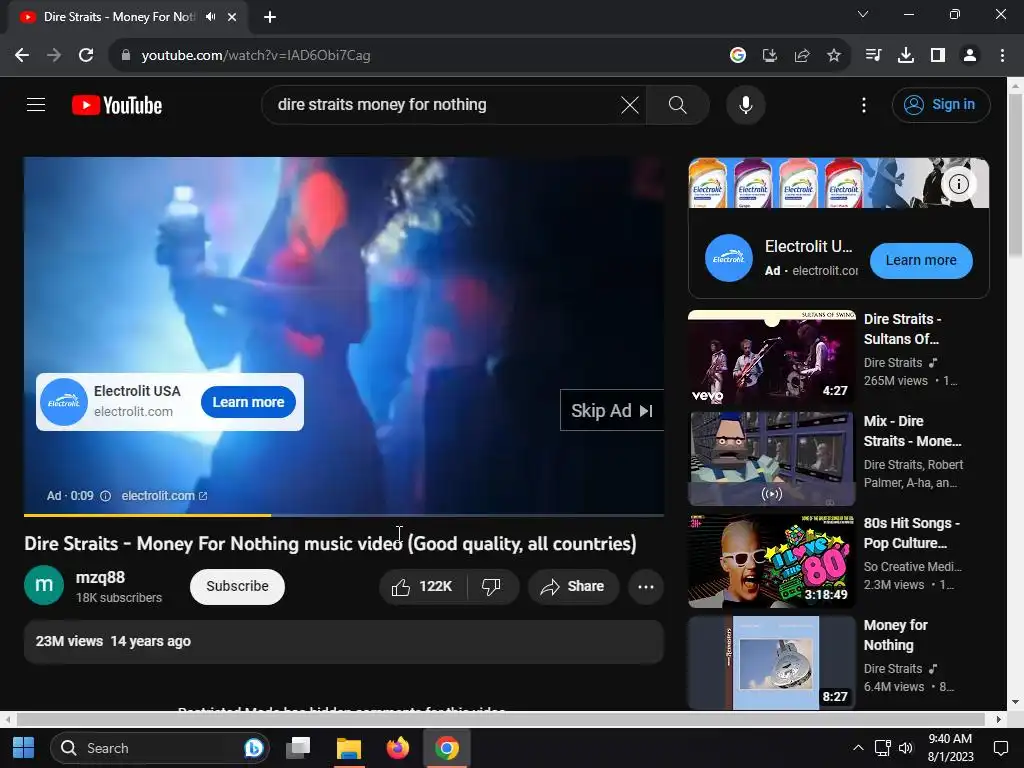
Task: Seek in the yellow ad progress bar
Action: pos(344,515)
